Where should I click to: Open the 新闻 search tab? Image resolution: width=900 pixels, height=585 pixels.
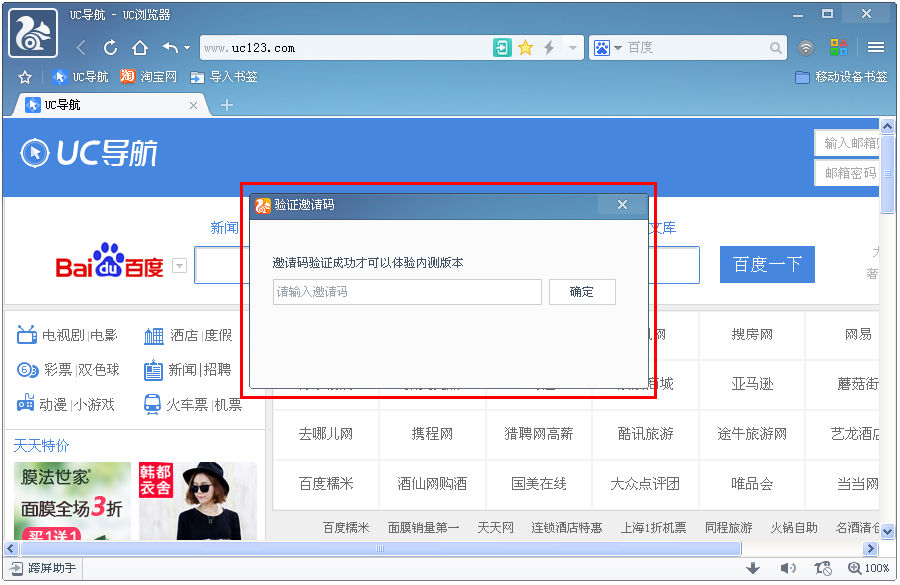pos(224,228)
